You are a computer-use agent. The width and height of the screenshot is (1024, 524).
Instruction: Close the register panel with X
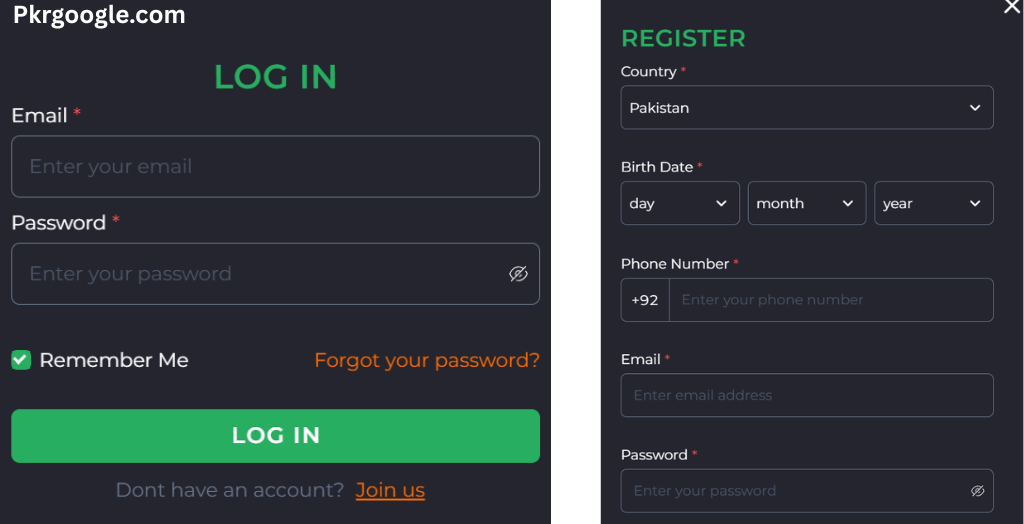tap(1012, 7)
